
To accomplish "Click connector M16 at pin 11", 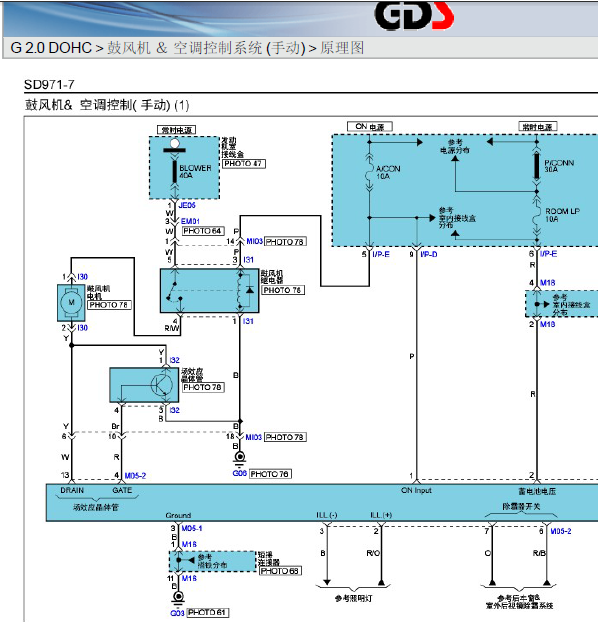I will 189,579.
